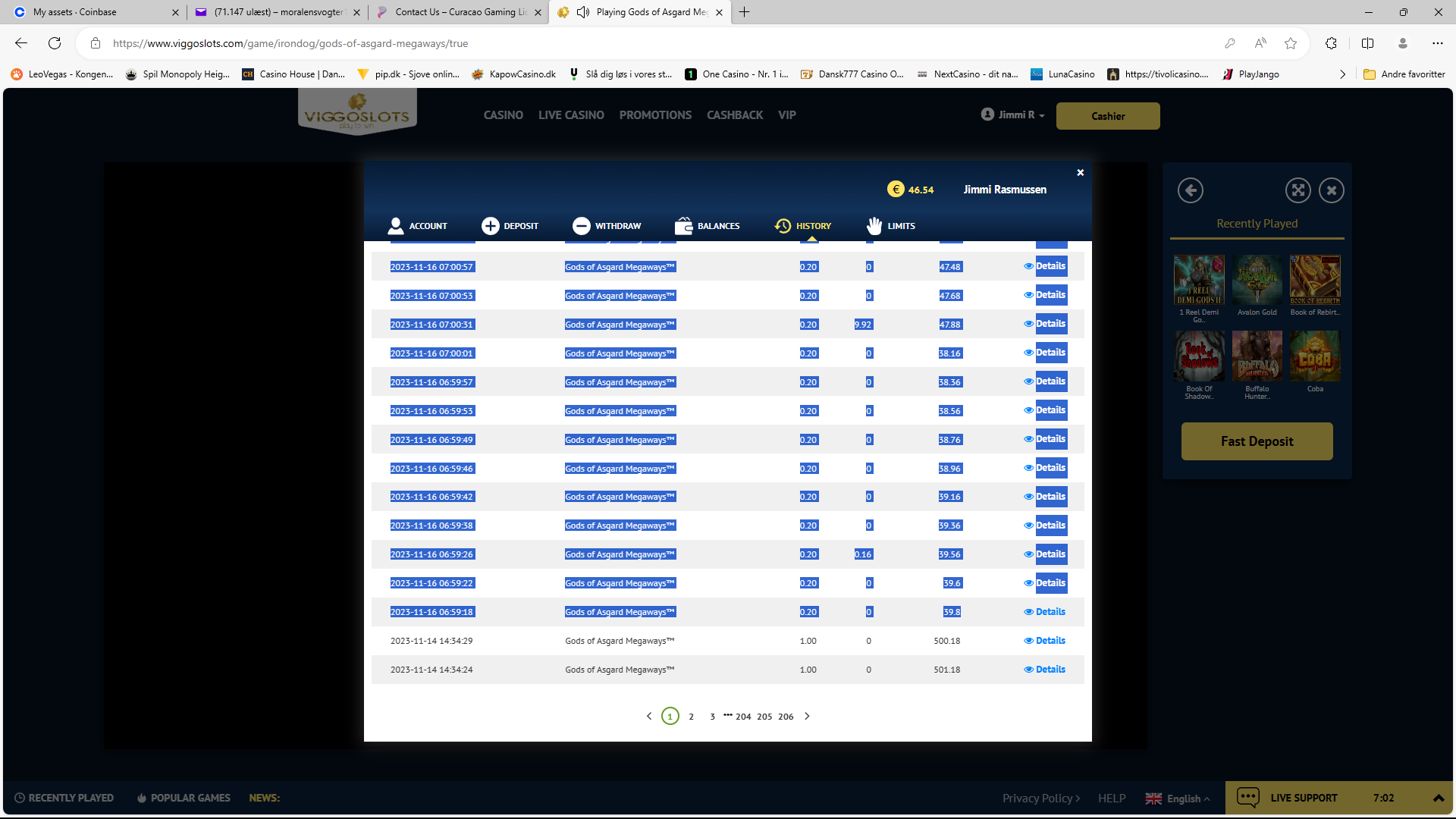Viewport: 1456px width, 819px height.
Task: Open the PROMOTIONS menu item
Action: 655,115
